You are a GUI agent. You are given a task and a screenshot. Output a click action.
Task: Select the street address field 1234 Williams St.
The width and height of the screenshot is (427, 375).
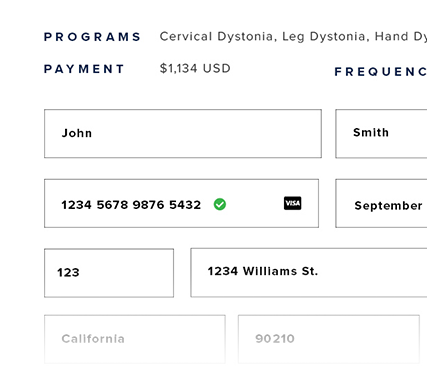click(309, 272)
